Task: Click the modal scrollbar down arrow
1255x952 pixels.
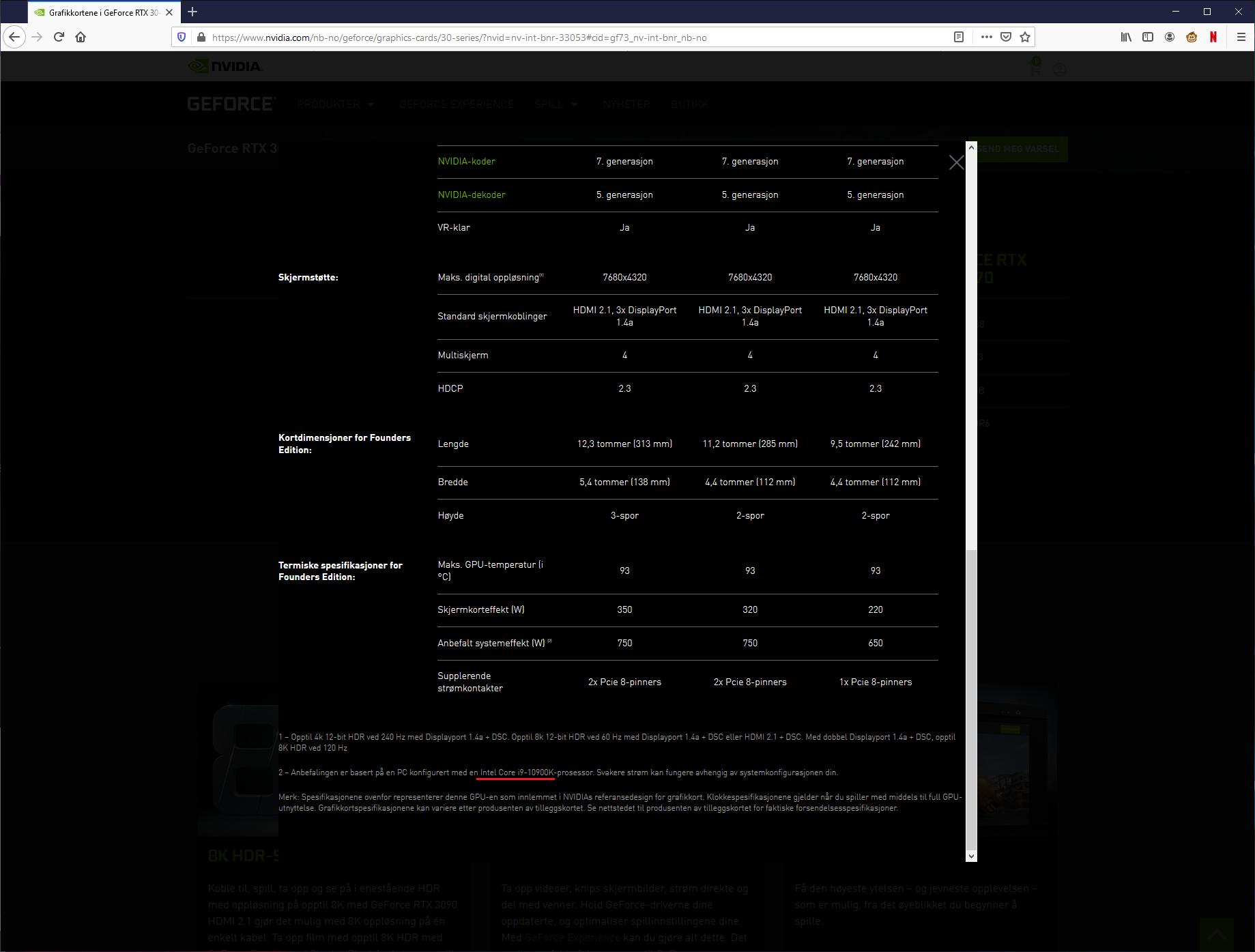Action: click(971, 856)
